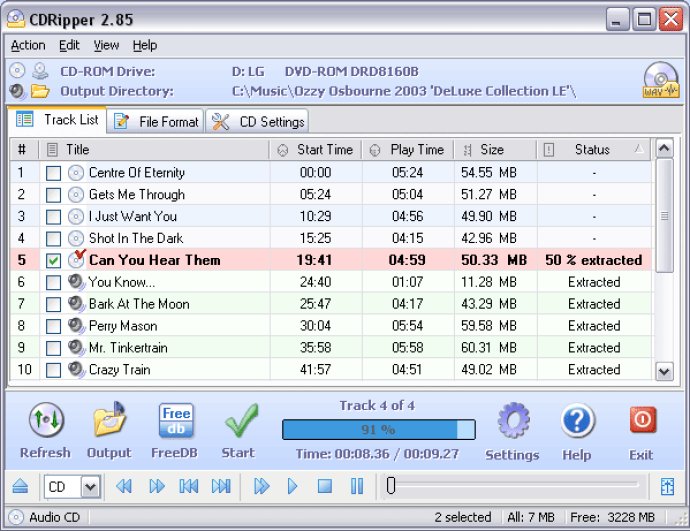Open the Action menu
Image resolution: width=690 pixels, height=531 pixels.
[28, 45]
